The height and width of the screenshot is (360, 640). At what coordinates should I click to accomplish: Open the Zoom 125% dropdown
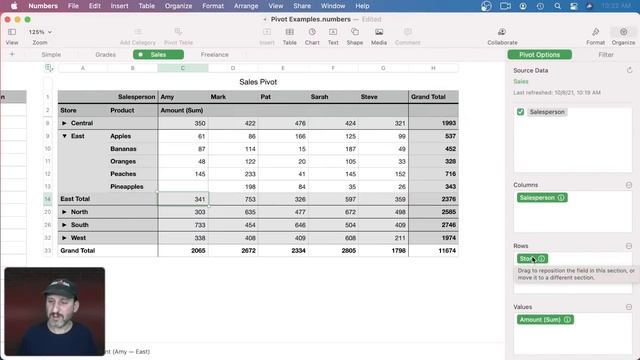point(40,32)
